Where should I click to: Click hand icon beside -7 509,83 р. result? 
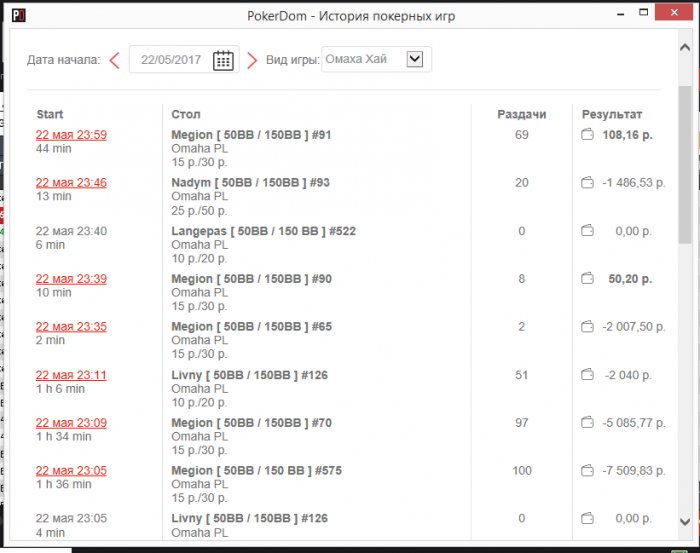click(589, 471)
